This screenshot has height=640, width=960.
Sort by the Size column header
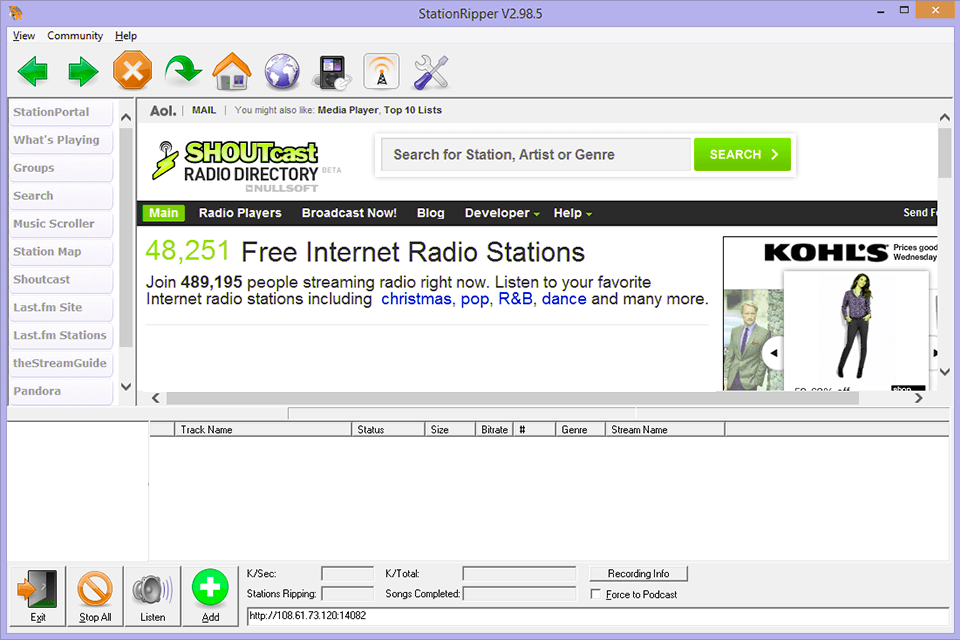click(450, 430)
